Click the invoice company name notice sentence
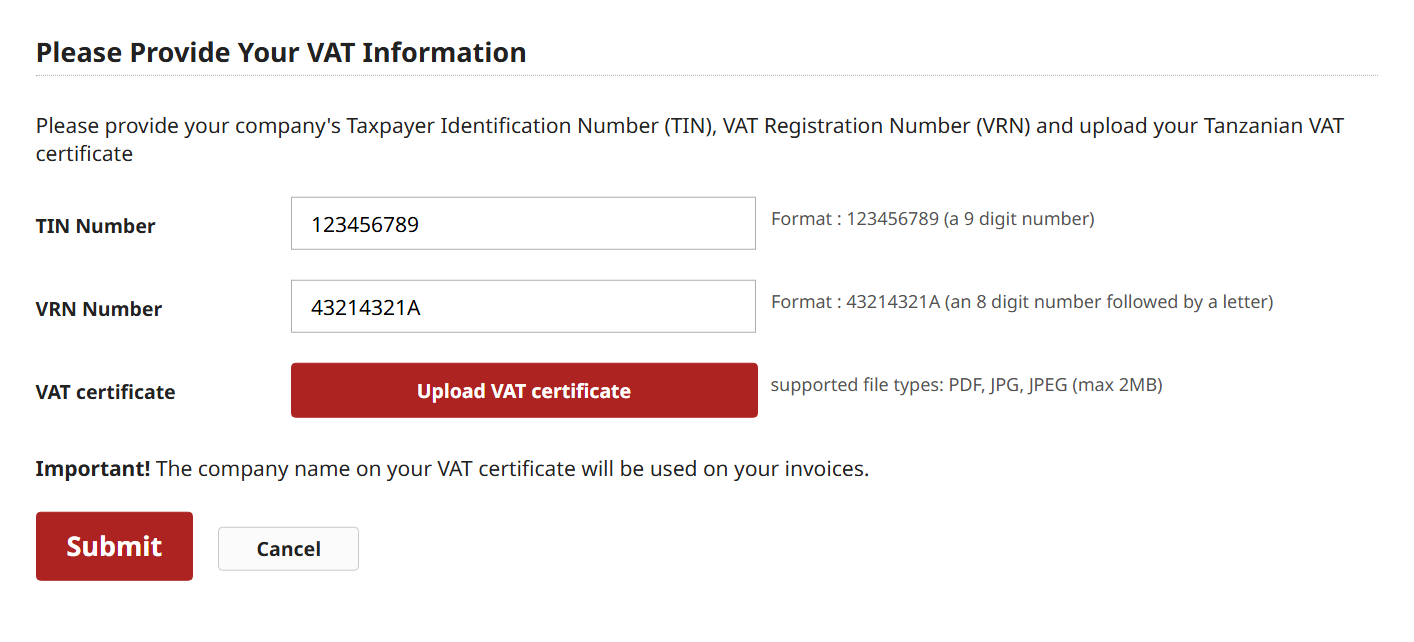The width and height of the screenshot is (1414, 642). (x=512, y=468)
